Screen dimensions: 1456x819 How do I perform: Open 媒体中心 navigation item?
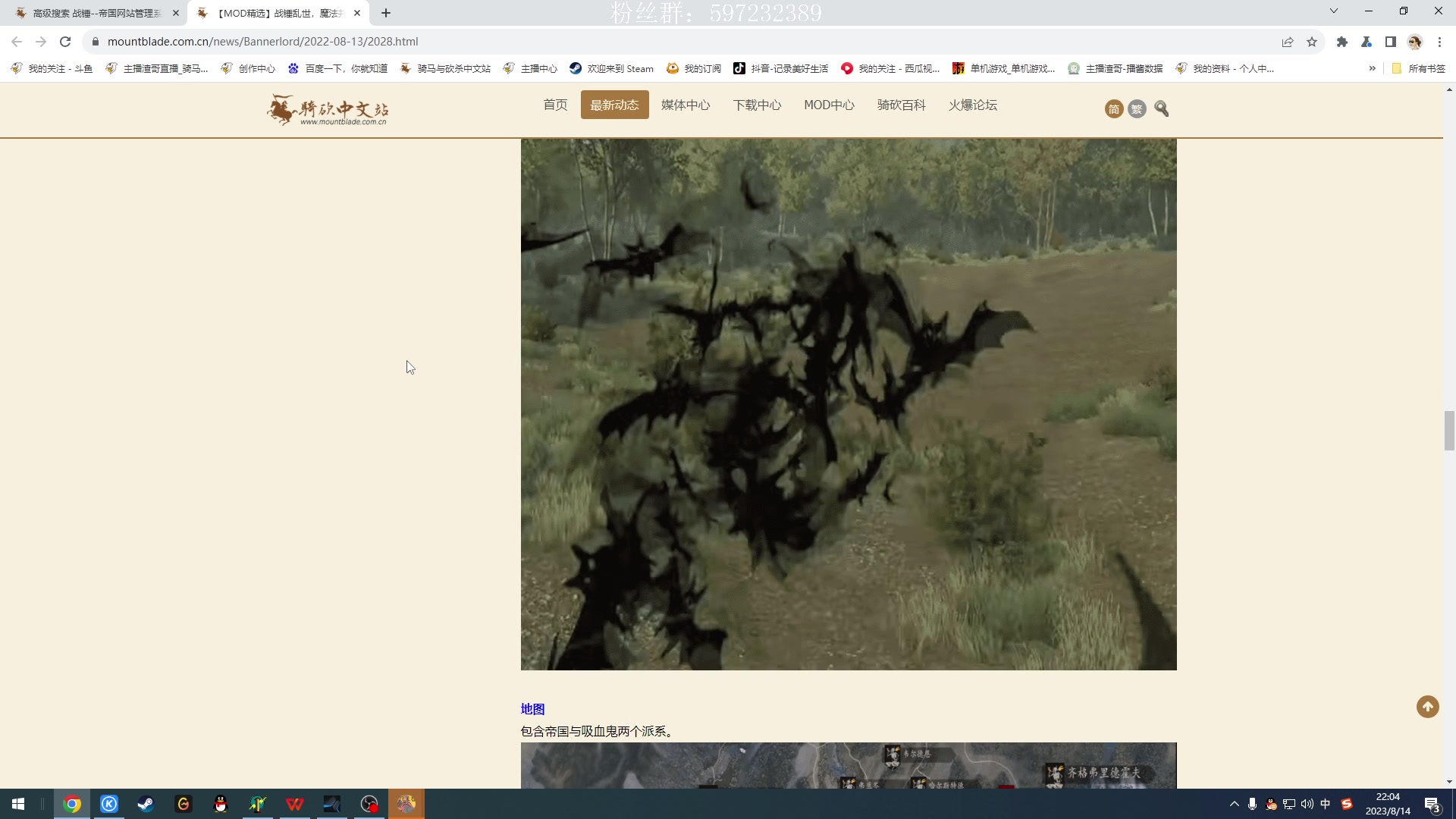686,105
